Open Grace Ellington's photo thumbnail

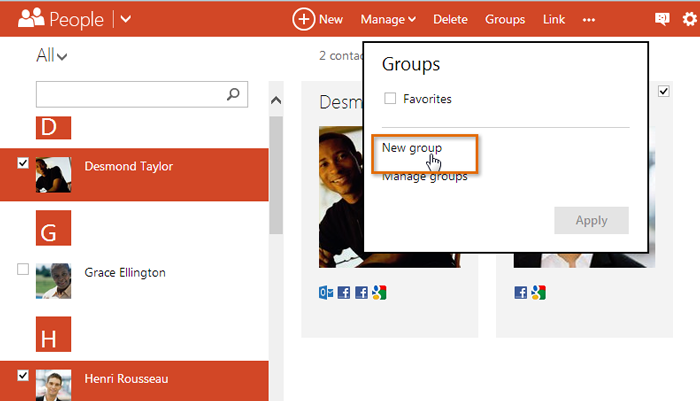coord(53,281)
